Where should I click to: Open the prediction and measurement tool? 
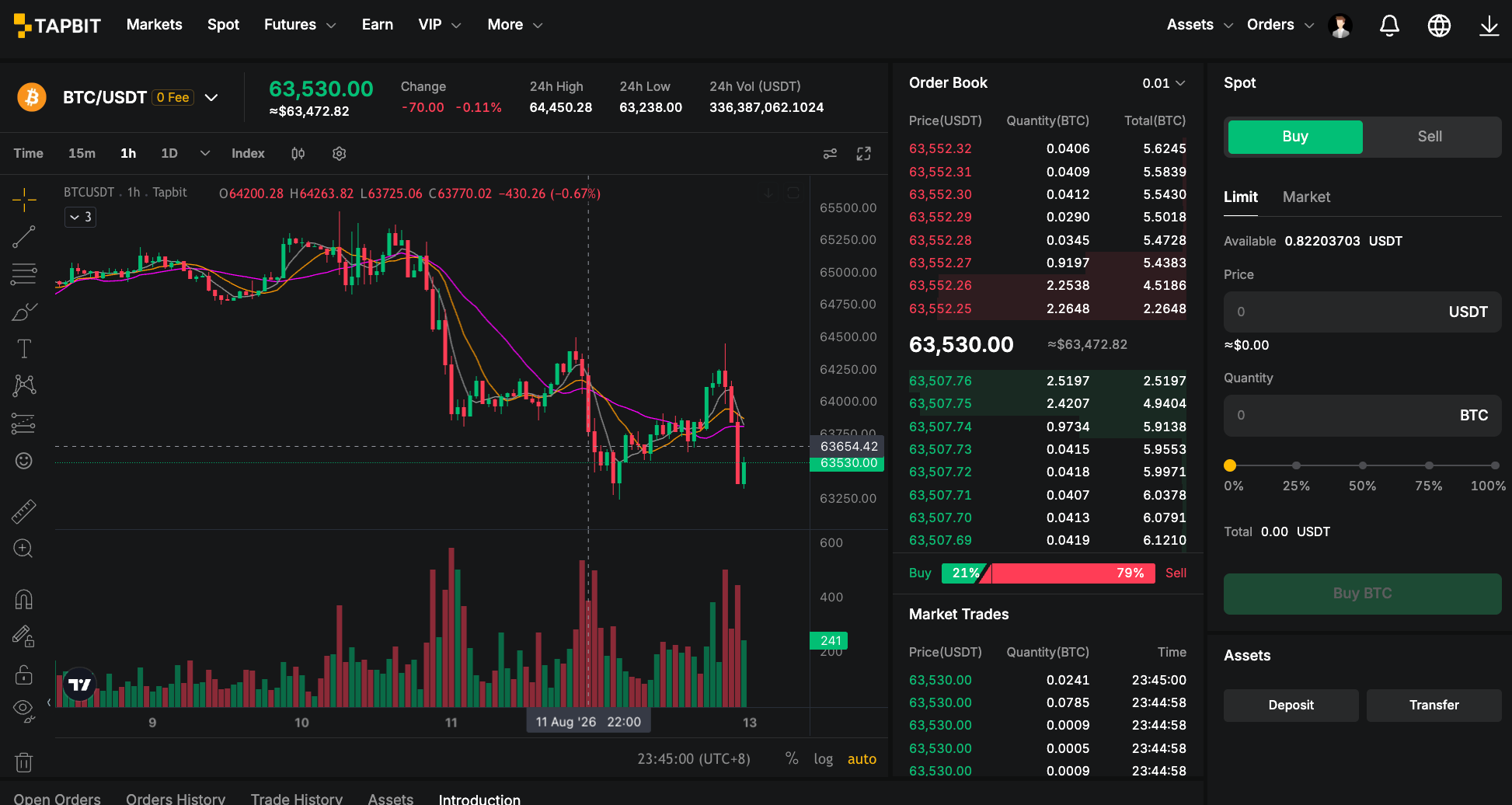click(24, 423)
